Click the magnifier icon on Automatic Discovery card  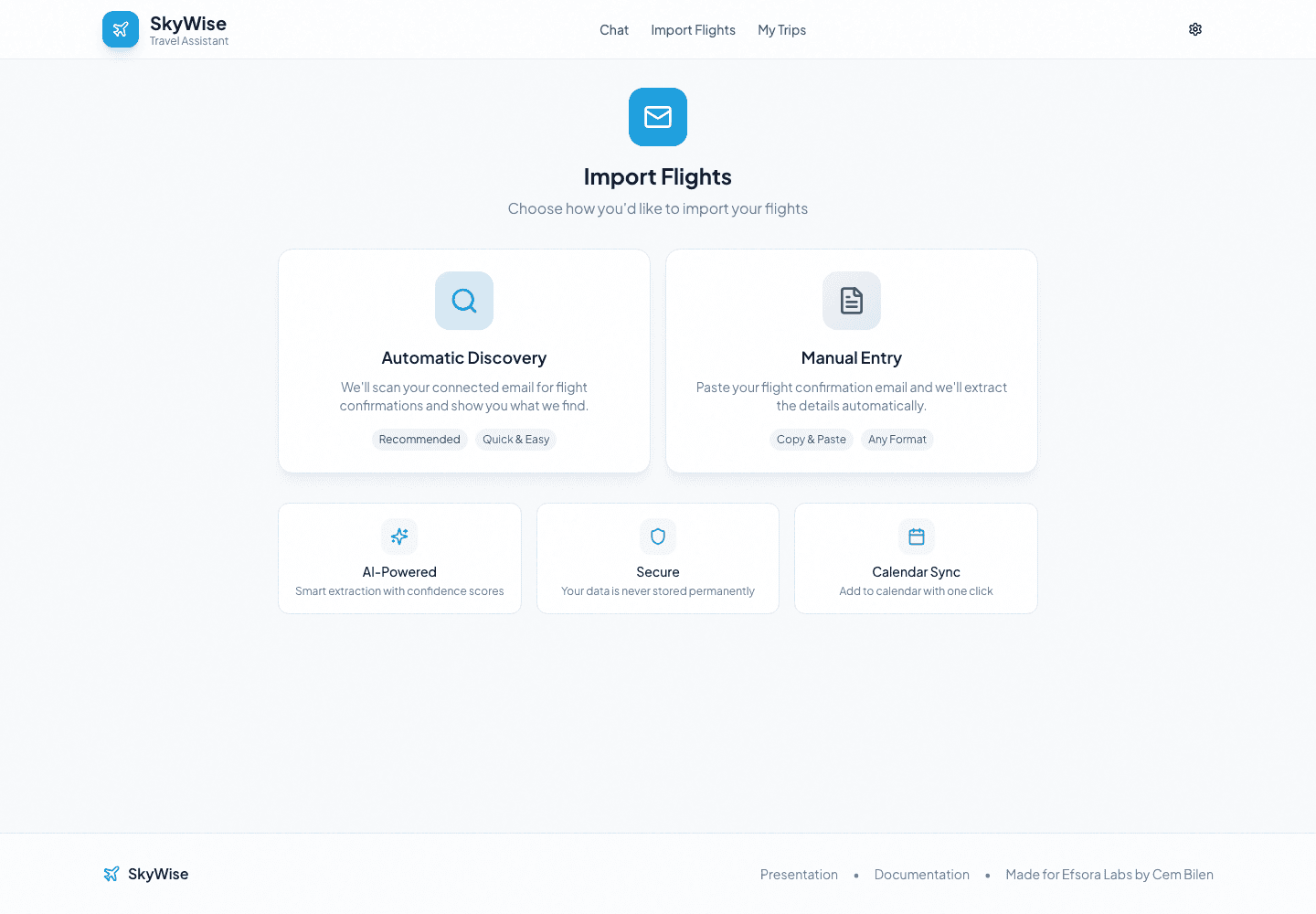pos(464,301)
